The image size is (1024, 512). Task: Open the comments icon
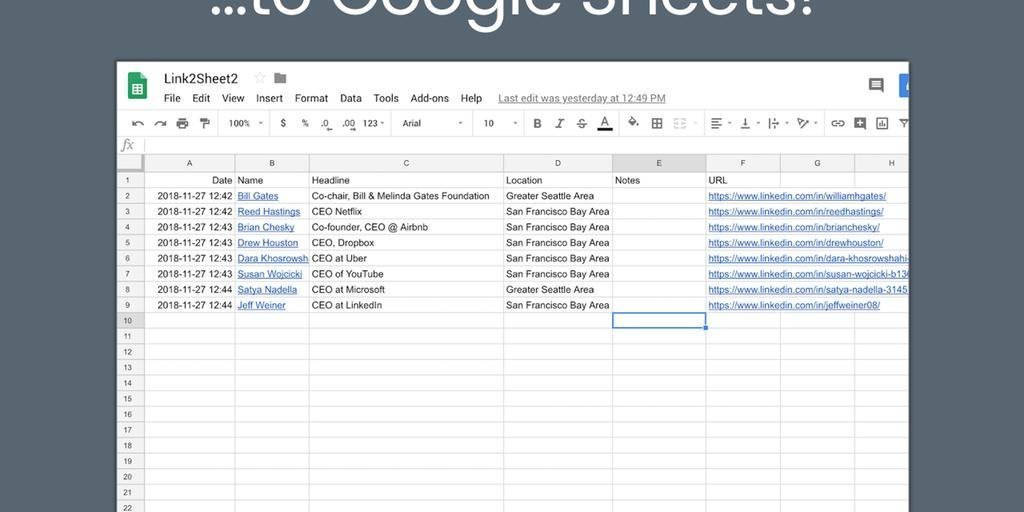pyautogui.click(x=876, y=85)
